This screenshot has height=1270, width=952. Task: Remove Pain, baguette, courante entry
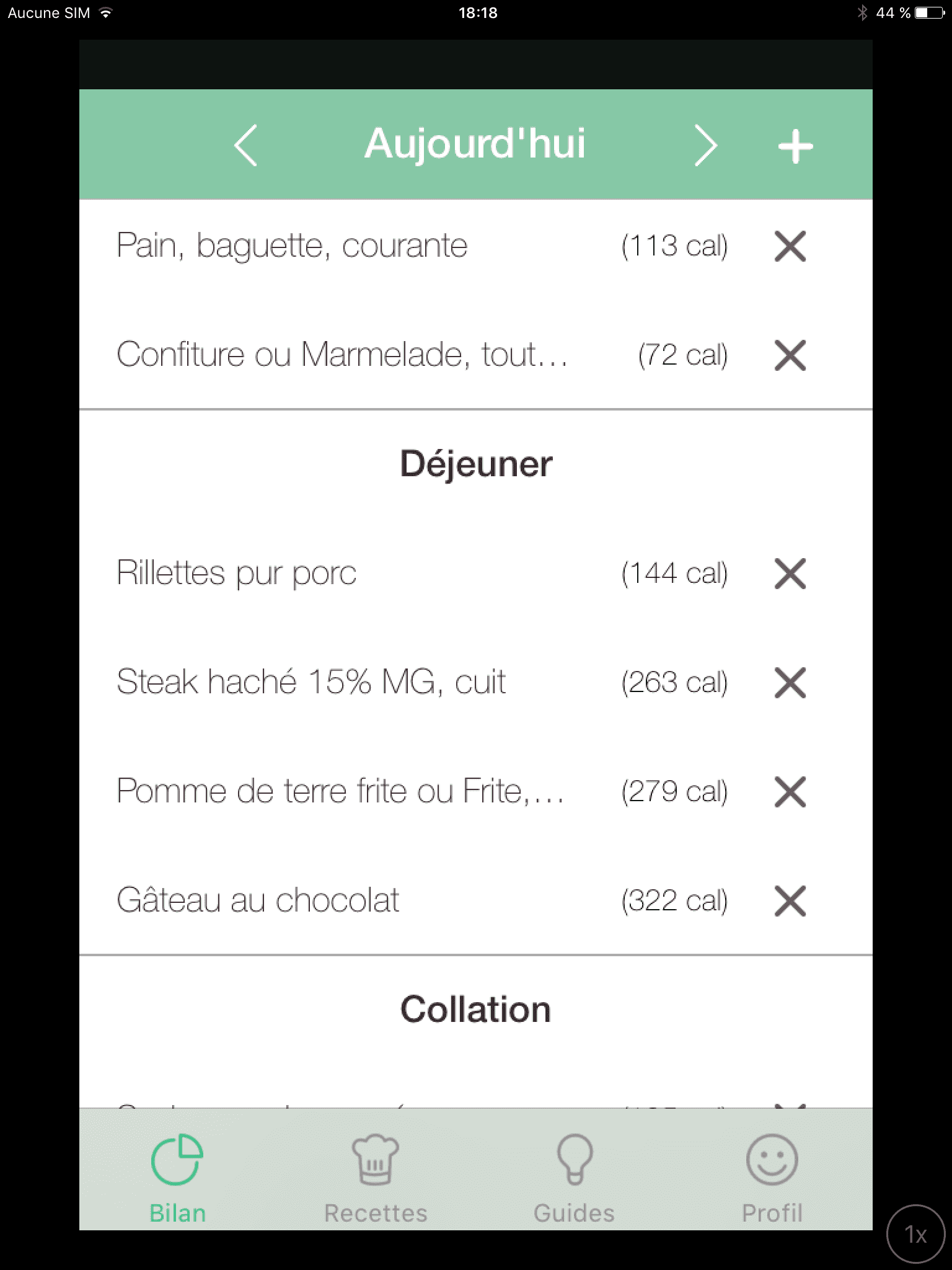(790, 246)
